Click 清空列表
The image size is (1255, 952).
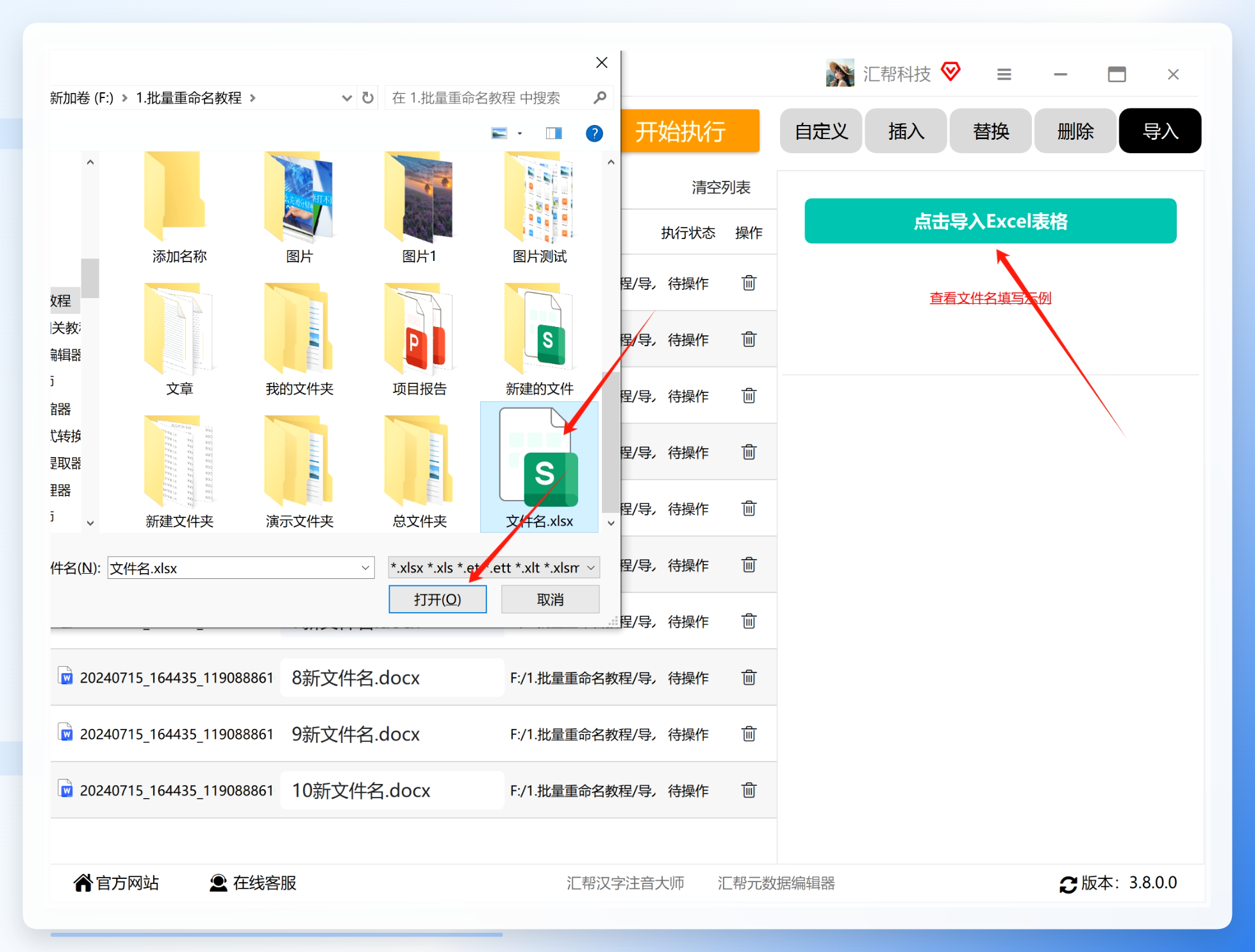coord(720,187)
